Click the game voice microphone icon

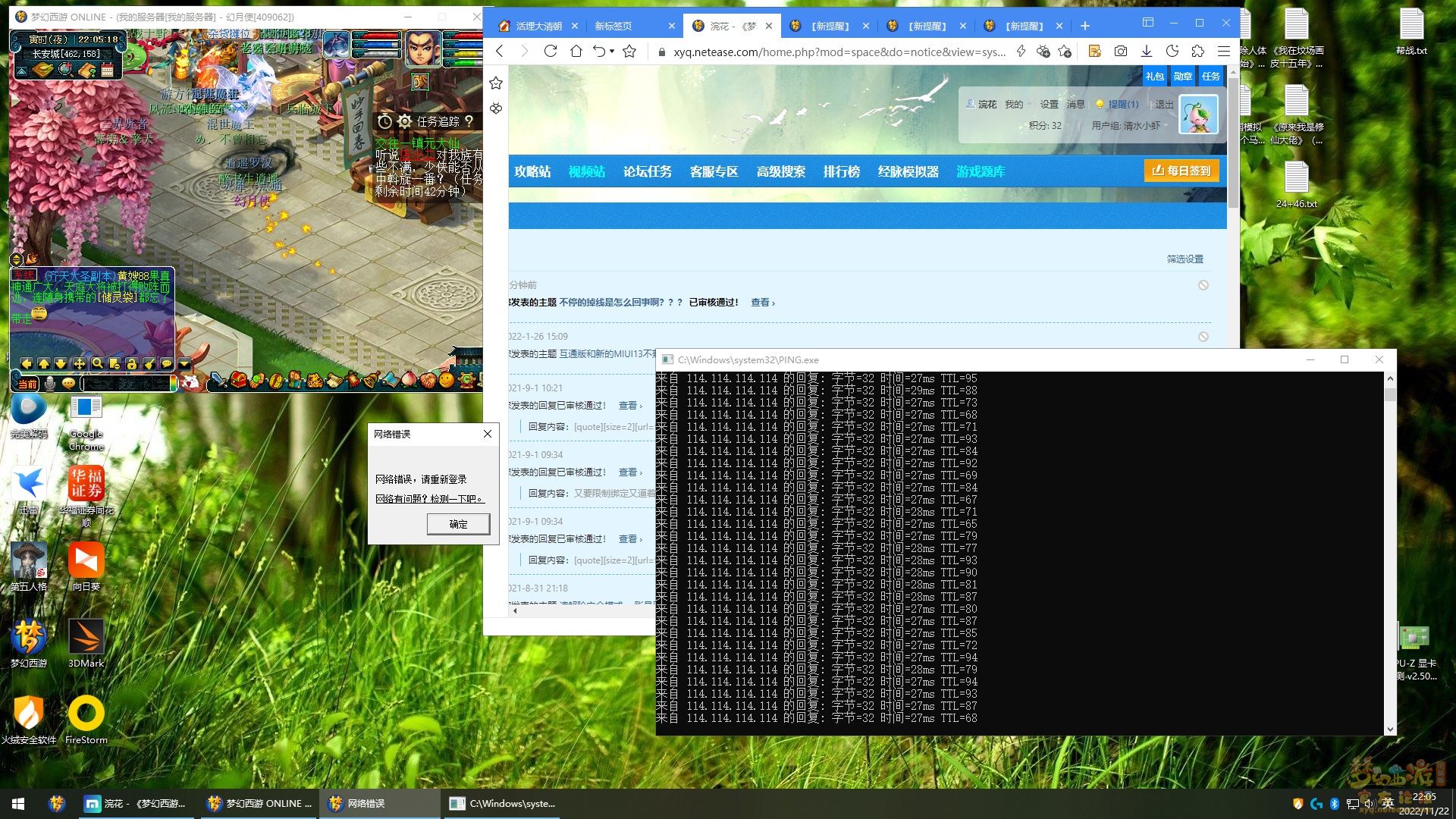point(50,384)
